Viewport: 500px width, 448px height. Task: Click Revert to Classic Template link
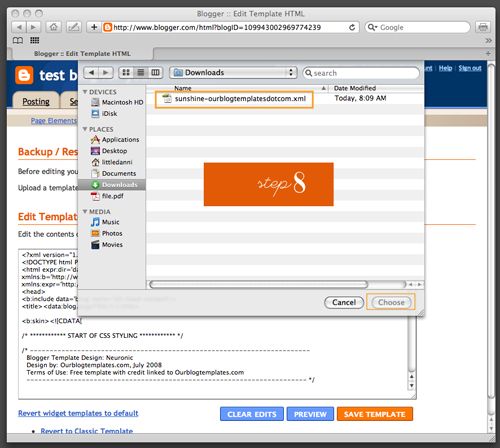coord(87,431)
